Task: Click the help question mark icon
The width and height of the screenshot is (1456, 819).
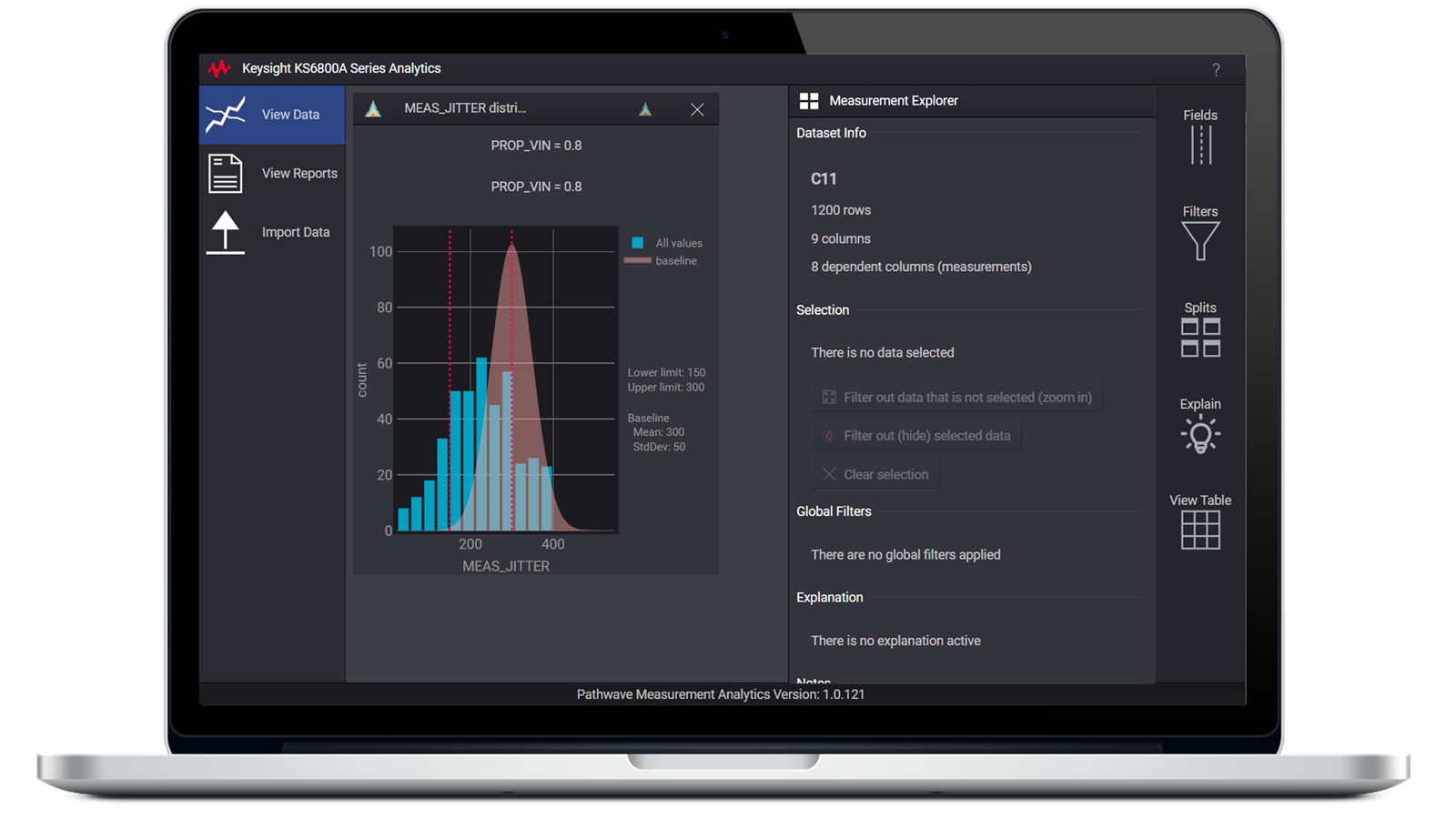Action: point(1216,70)
